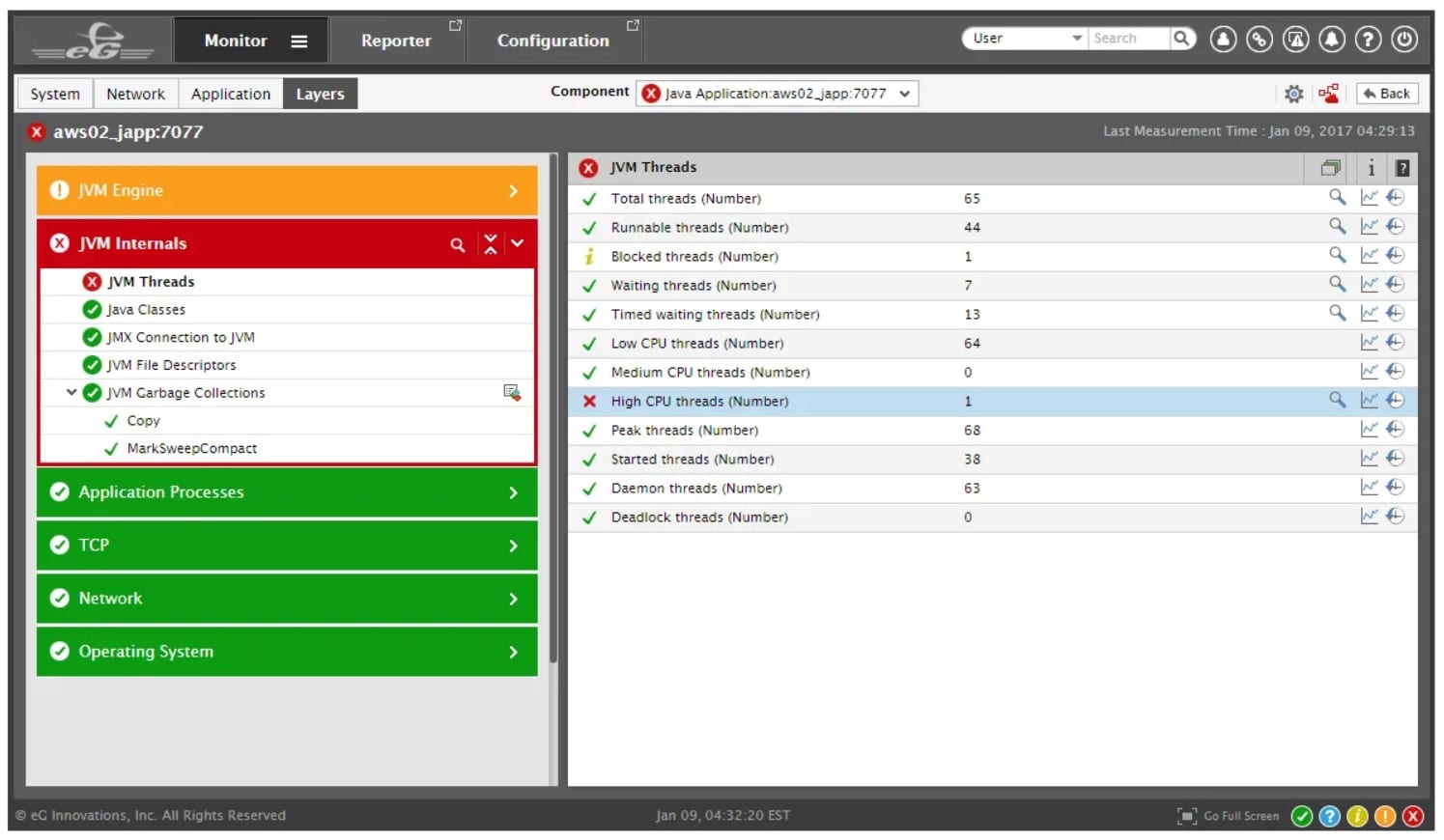This screenshot has height=840, width=1444.
Task: Collapse the JVM Garbage Collections tree node
Action: [71, 393]
